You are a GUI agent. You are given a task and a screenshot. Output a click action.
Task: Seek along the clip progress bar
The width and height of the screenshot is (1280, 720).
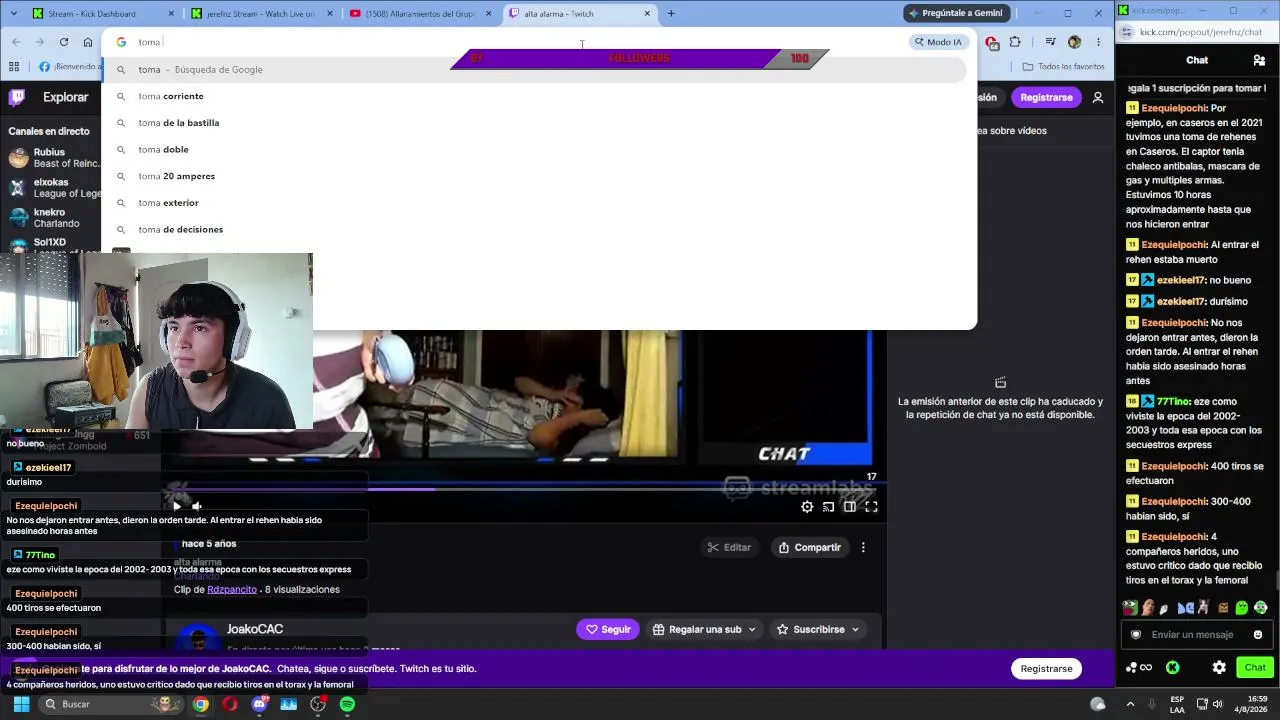pyautogui.click(x=524, y=489)
